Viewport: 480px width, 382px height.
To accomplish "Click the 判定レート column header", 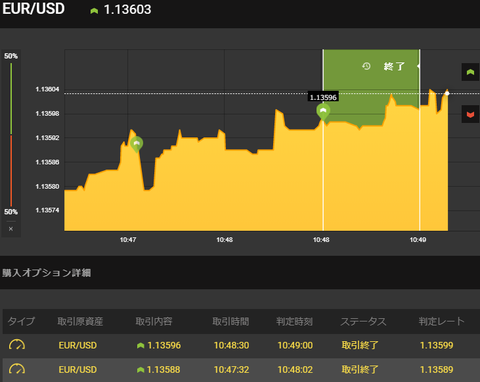I will click(441, 321).
